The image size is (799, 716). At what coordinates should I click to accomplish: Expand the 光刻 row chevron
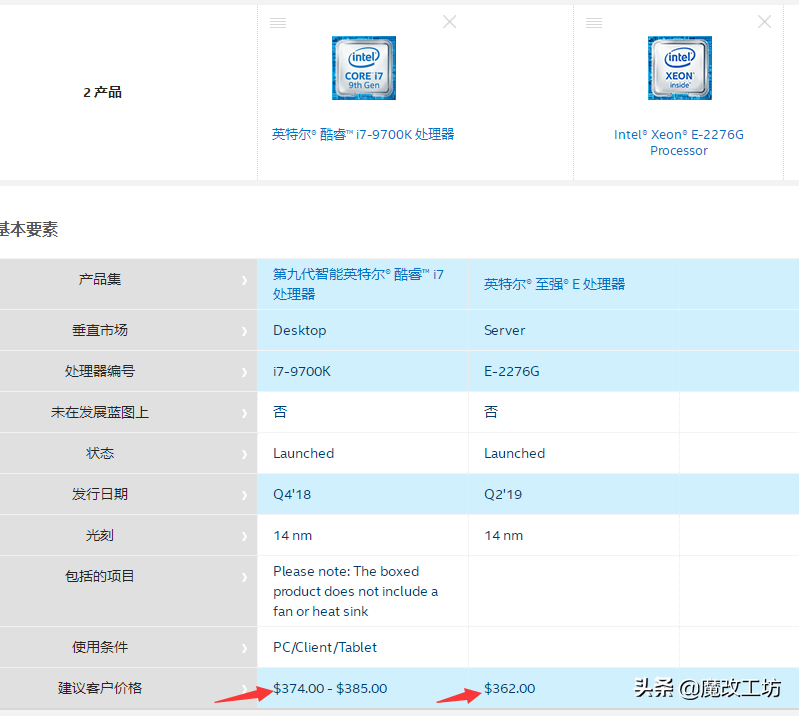pyautogui.click(x=245, y=536)
